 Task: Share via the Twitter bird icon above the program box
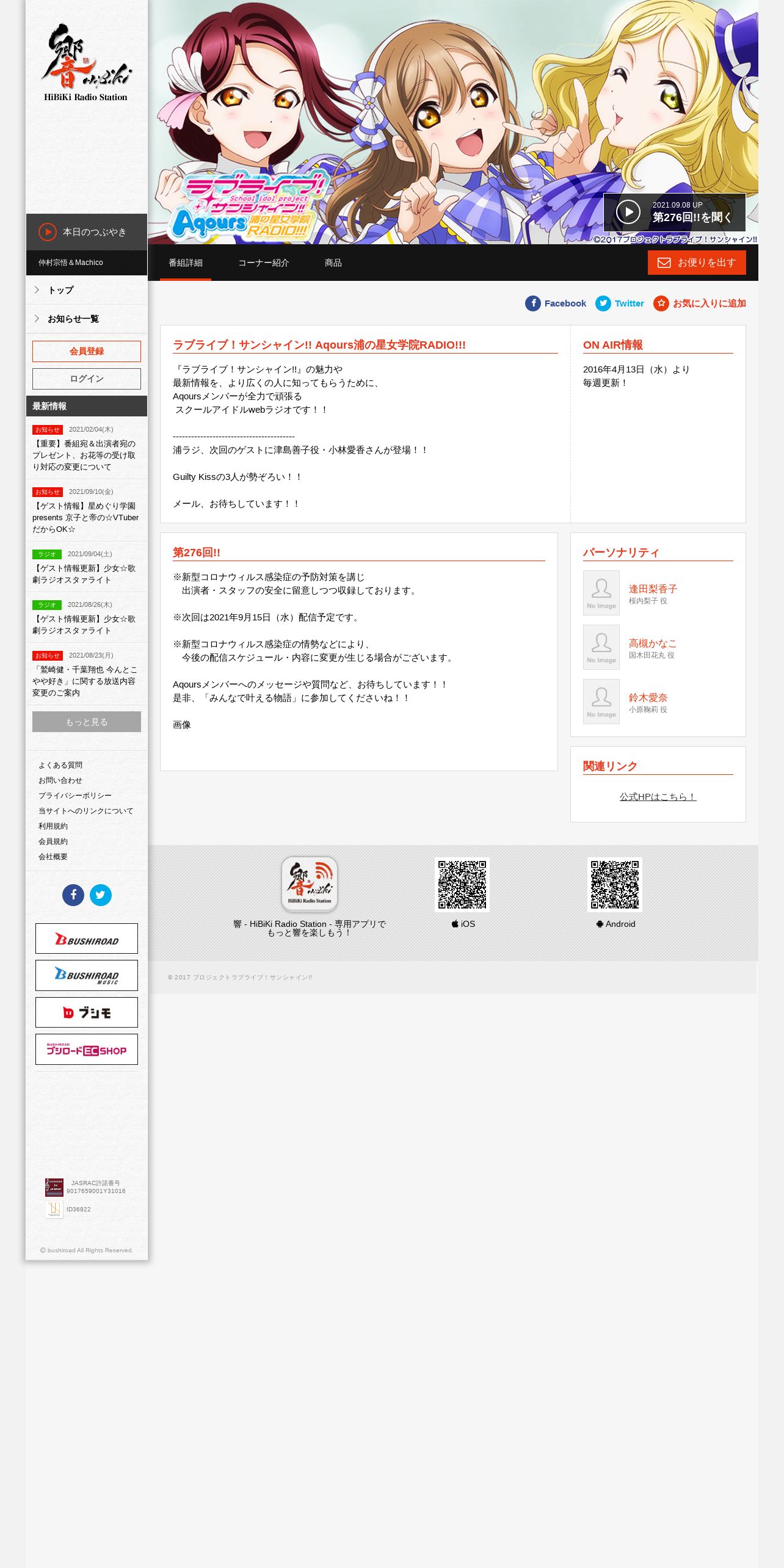603,303
